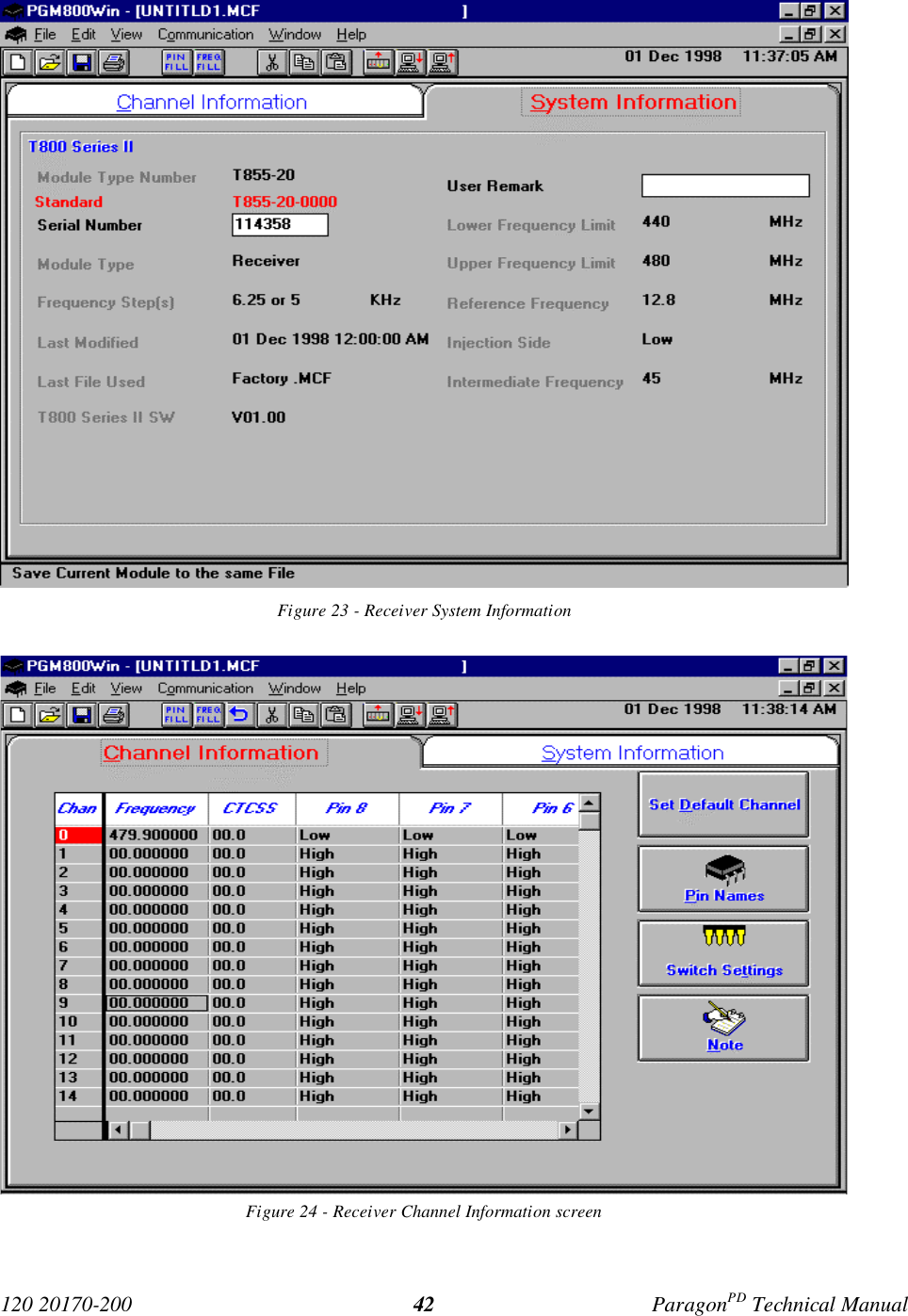Switch to the System Information tab, Figure 24 window
This screenshot has width=908, height=1316.
632,753
